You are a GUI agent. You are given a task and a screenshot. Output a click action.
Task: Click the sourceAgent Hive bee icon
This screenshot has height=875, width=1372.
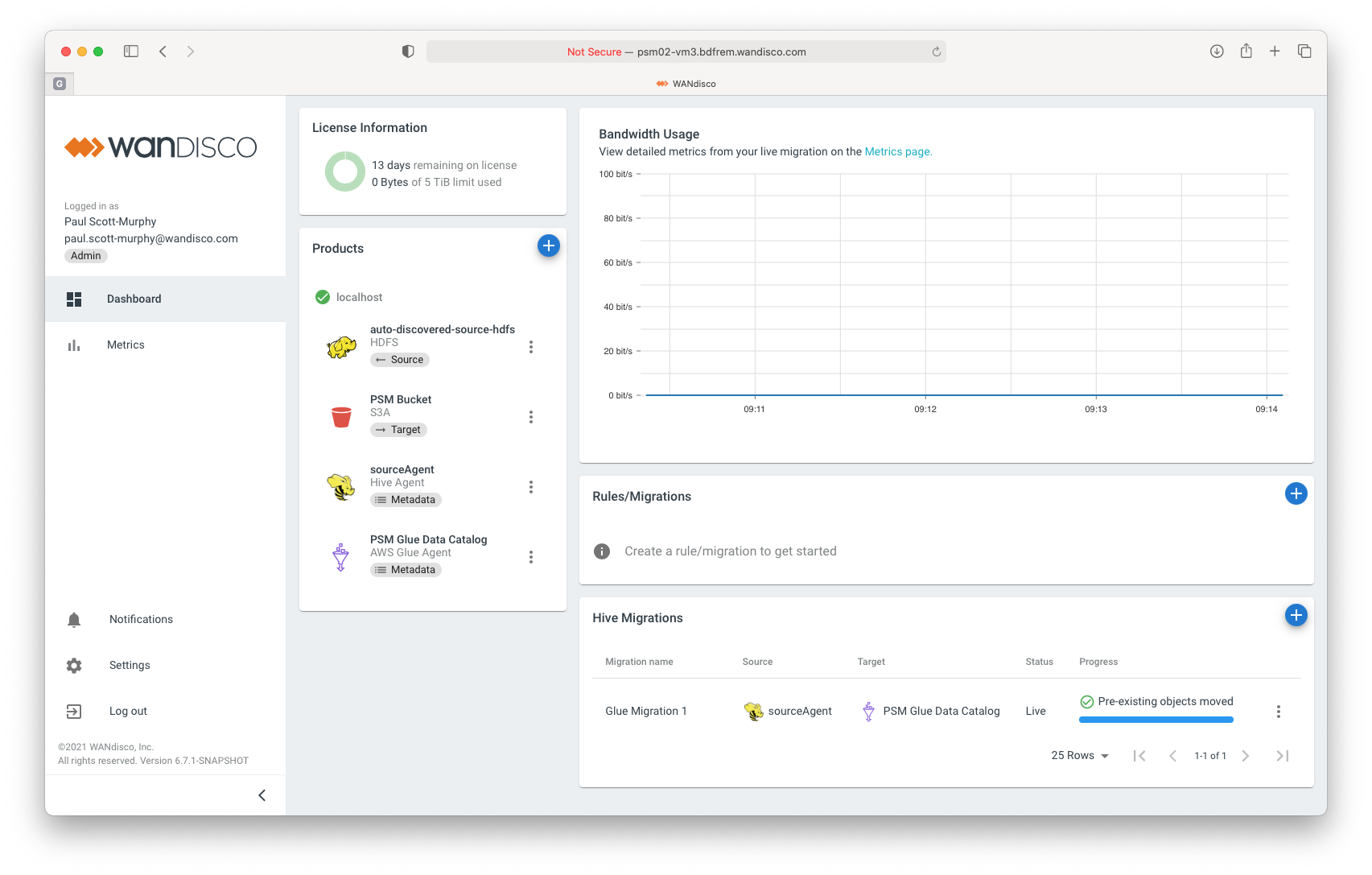click(x=341, y=487)
